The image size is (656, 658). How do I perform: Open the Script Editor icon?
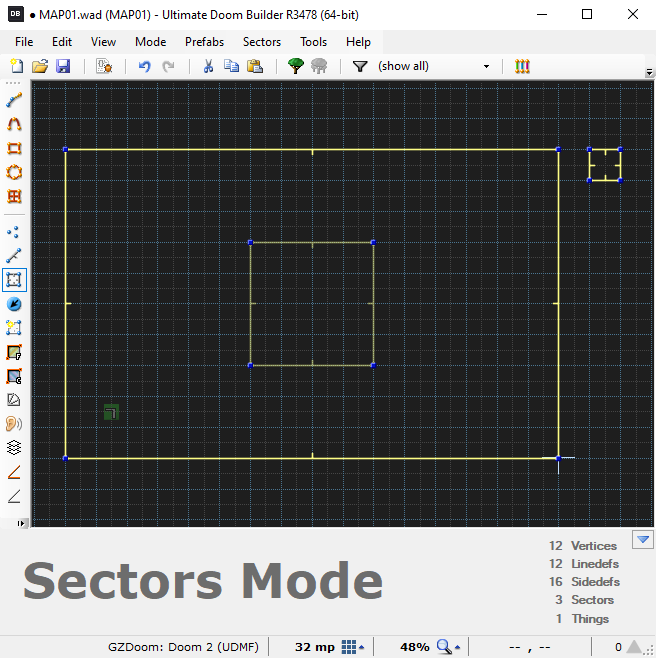pos(104,66)
